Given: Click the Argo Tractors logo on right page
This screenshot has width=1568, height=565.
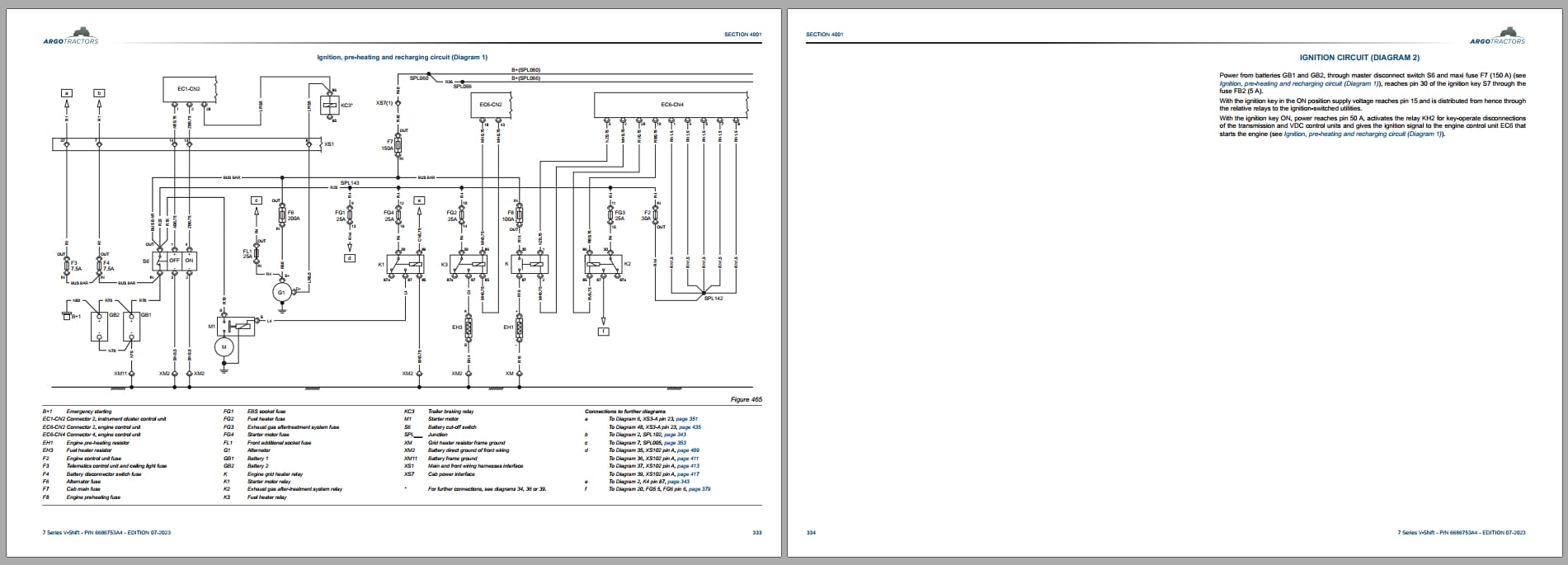Looking at the screenshot, I should click(x=1498, y=40).
